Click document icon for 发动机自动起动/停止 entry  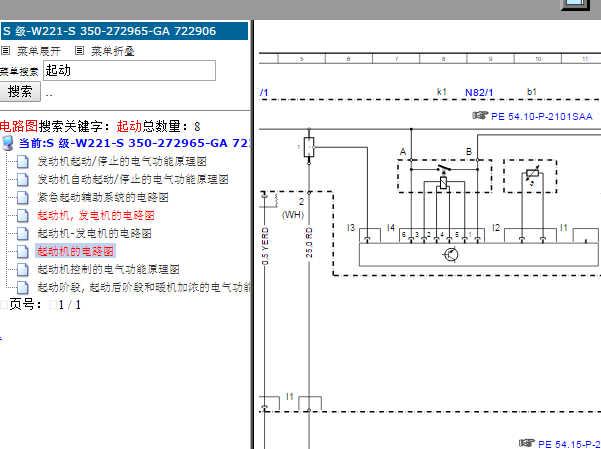tap(23, 180)
